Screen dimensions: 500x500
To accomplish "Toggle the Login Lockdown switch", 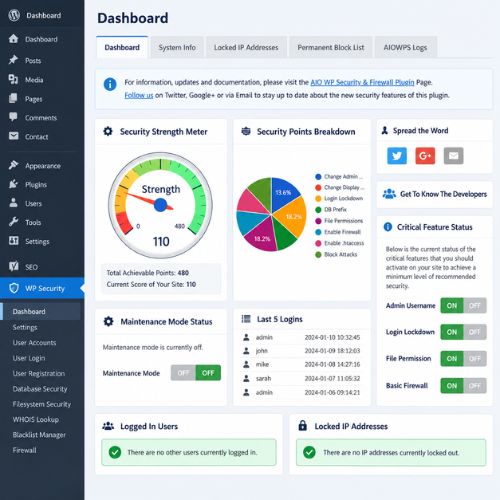I will click(x=463, y=332).
